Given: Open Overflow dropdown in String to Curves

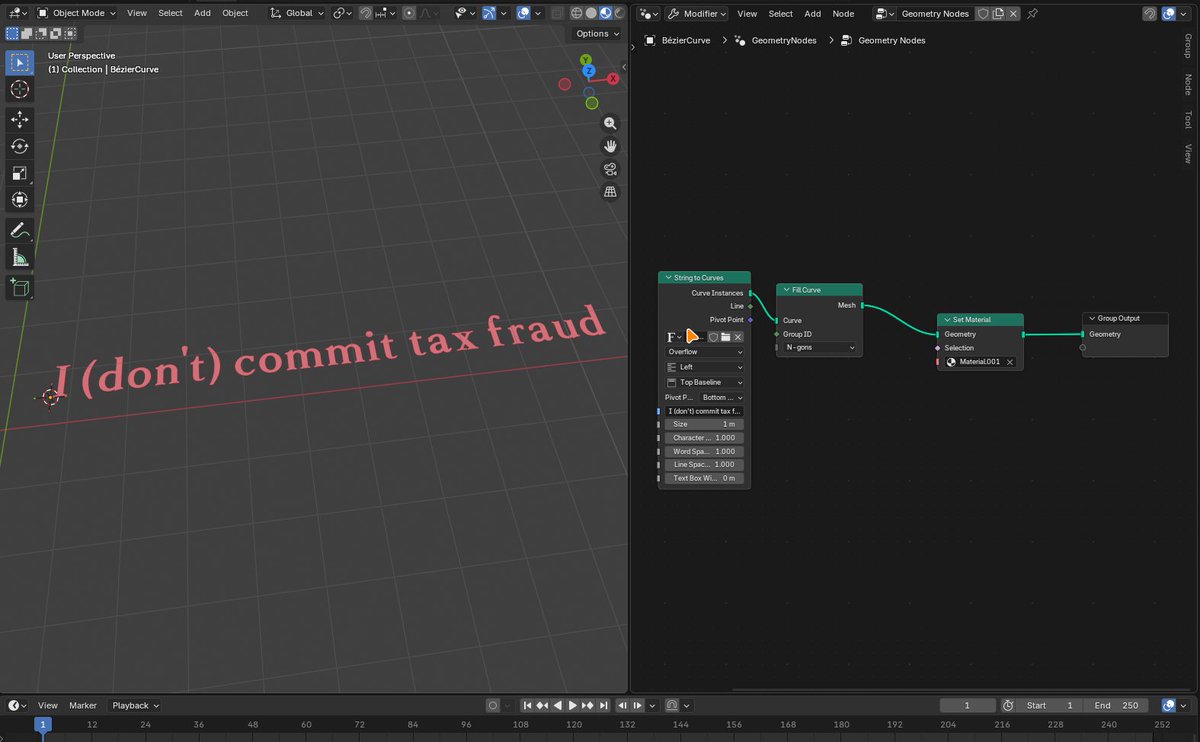Looking at the screenshot, I should click(x=705, y=352).
